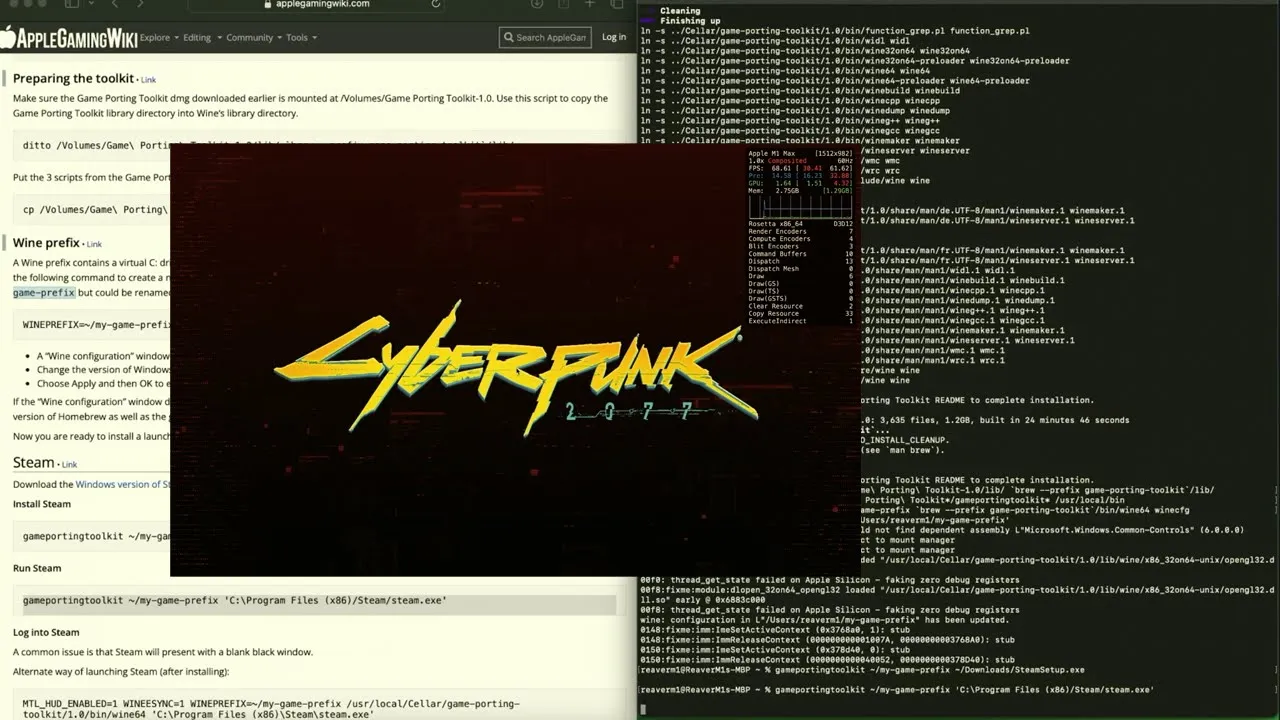Open Link next to Preparing the toolkit
1280x720 pixels.
tap(148, 80)
